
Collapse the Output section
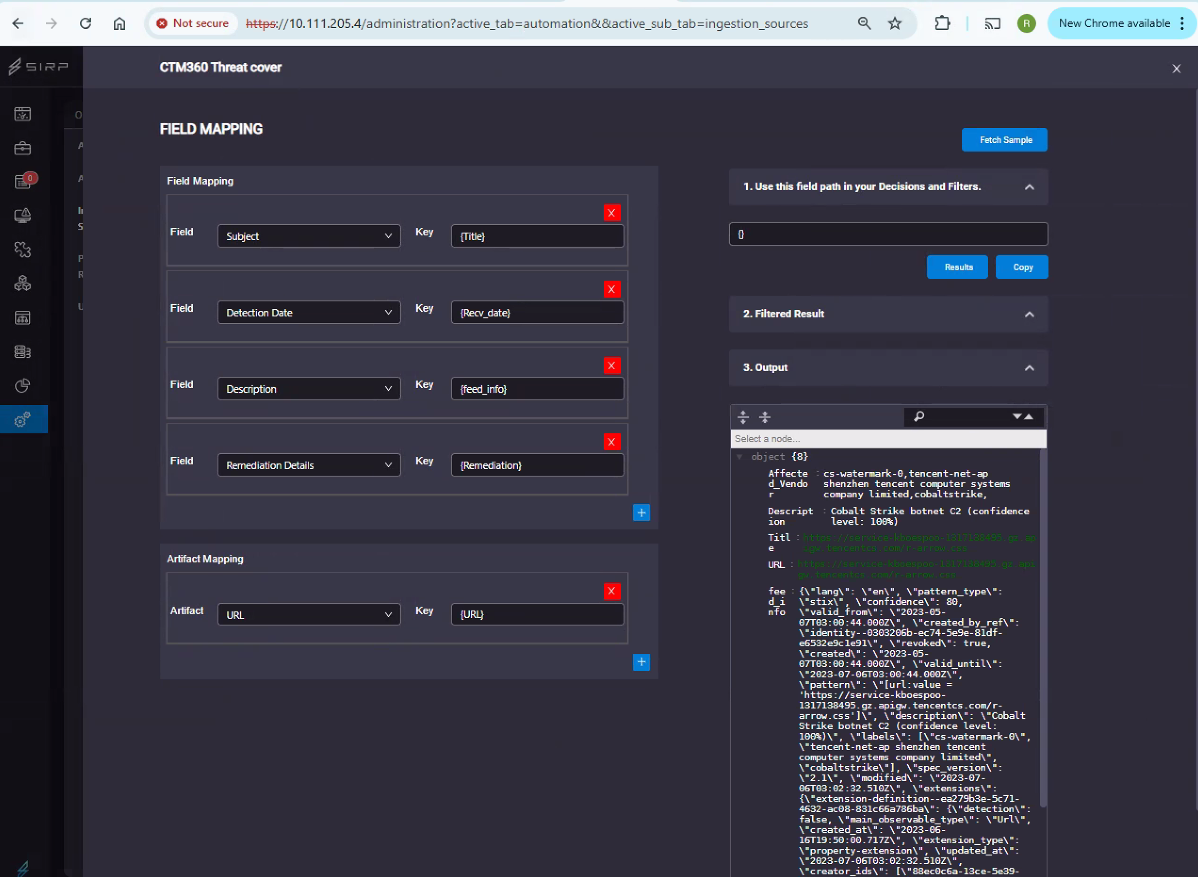tap(1029, 368)
